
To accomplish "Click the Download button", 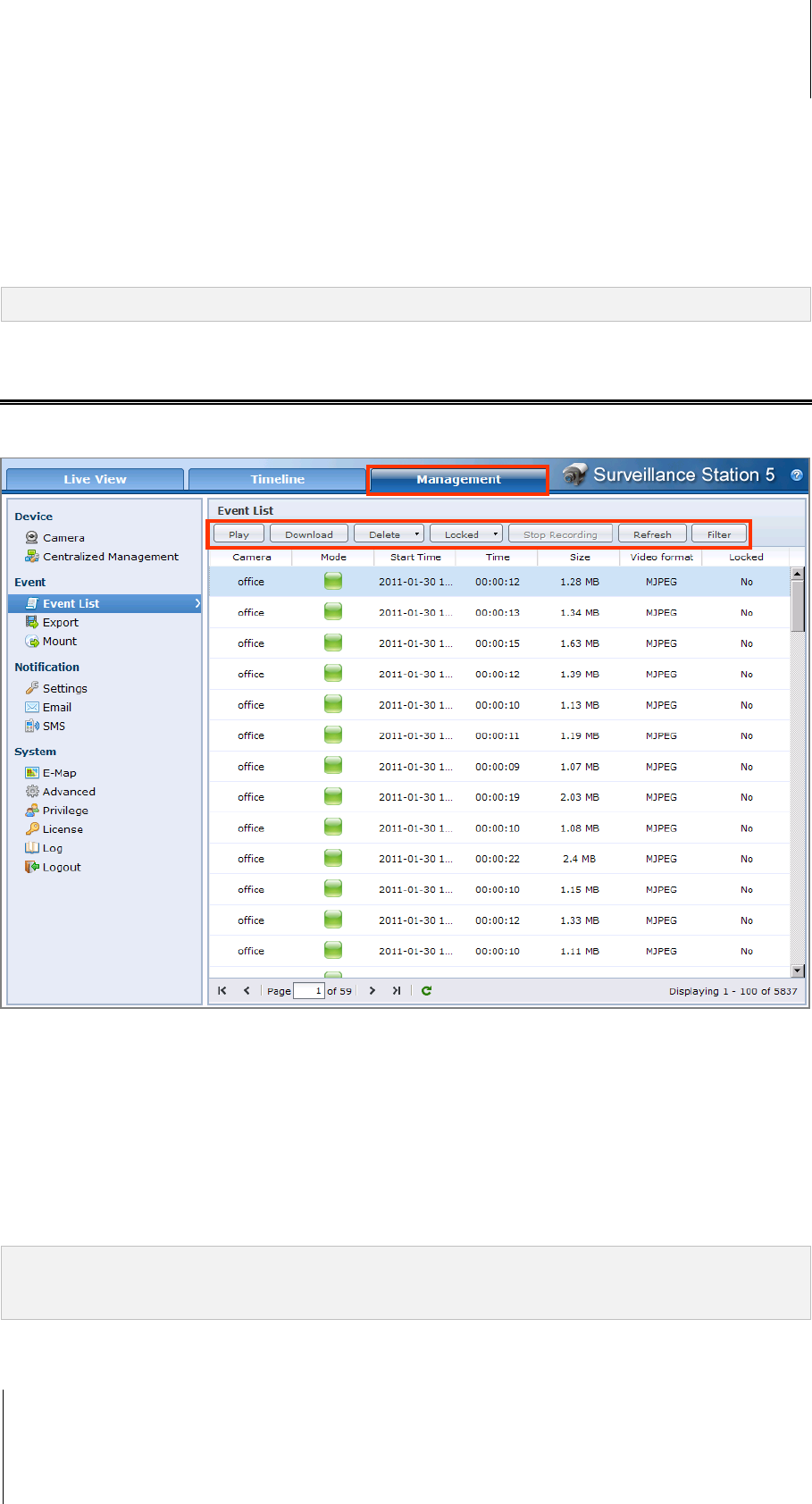I will point(309,534).
